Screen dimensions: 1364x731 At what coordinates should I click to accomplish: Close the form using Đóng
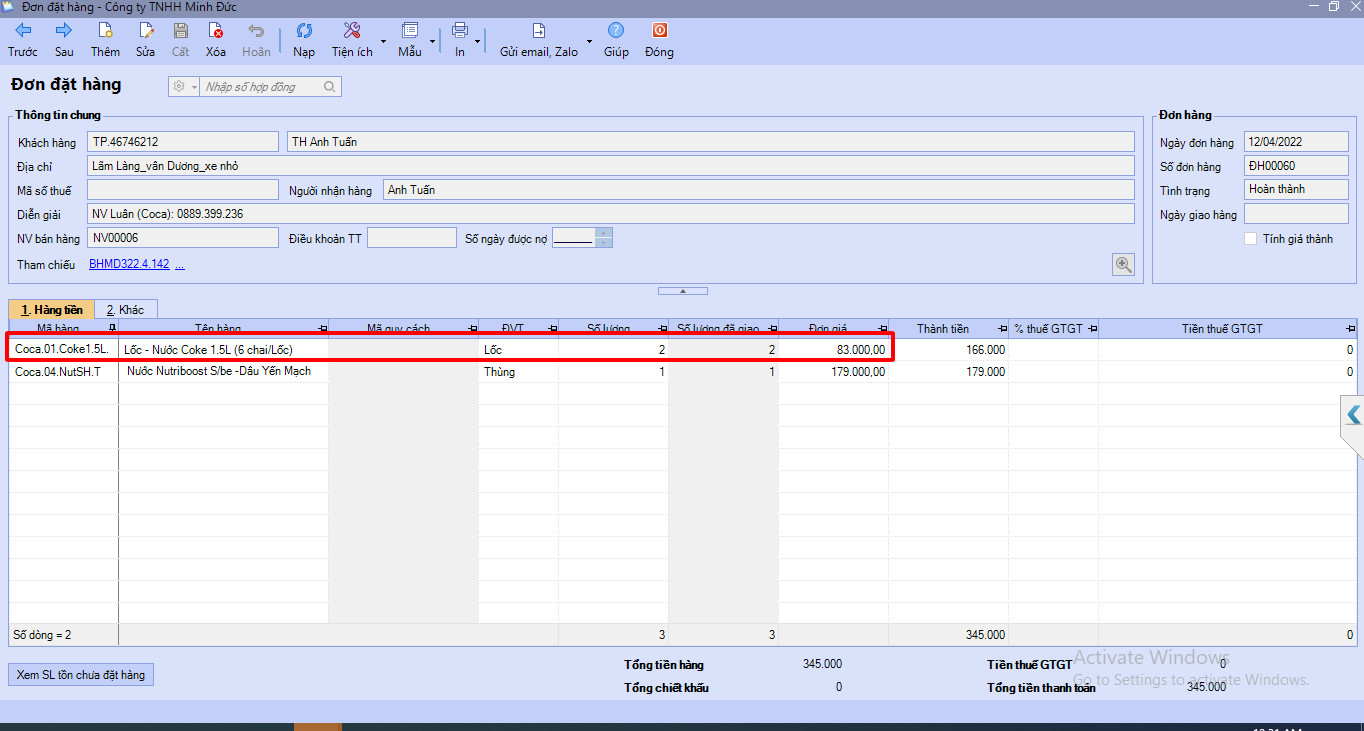659,40
